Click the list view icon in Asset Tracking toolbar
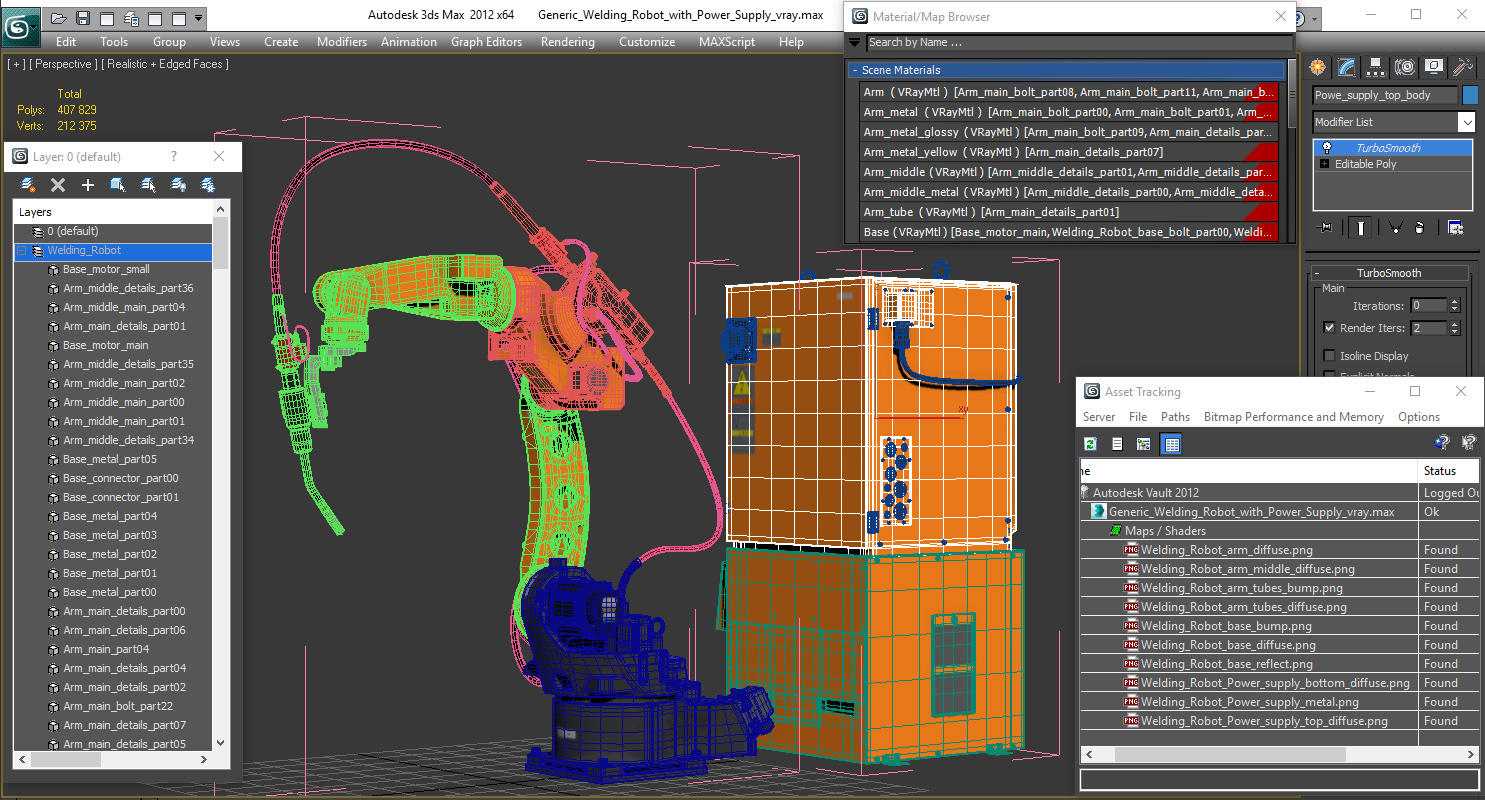The width and height of the screenshot is (1485, 800). tap(1117, 444)
